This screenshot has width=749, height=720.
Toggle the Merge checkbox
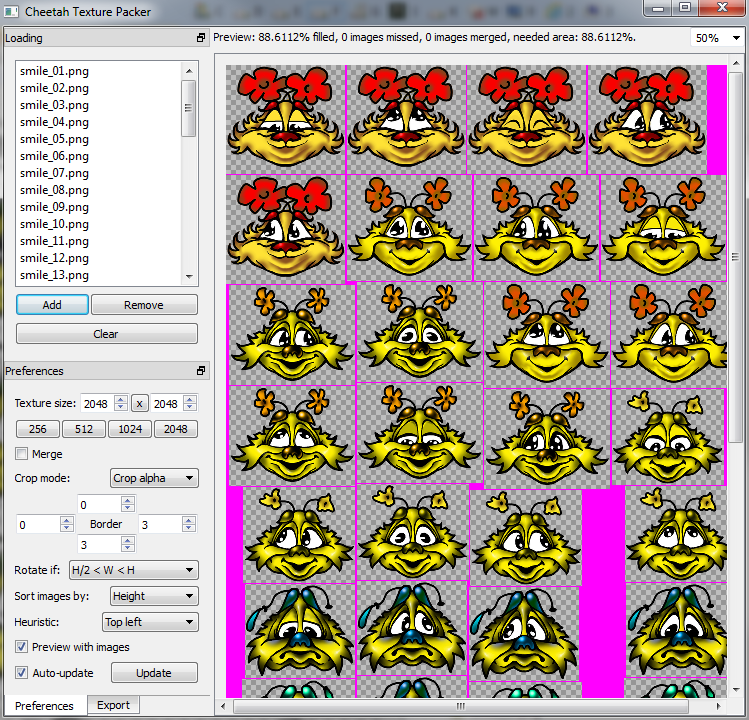21,453
